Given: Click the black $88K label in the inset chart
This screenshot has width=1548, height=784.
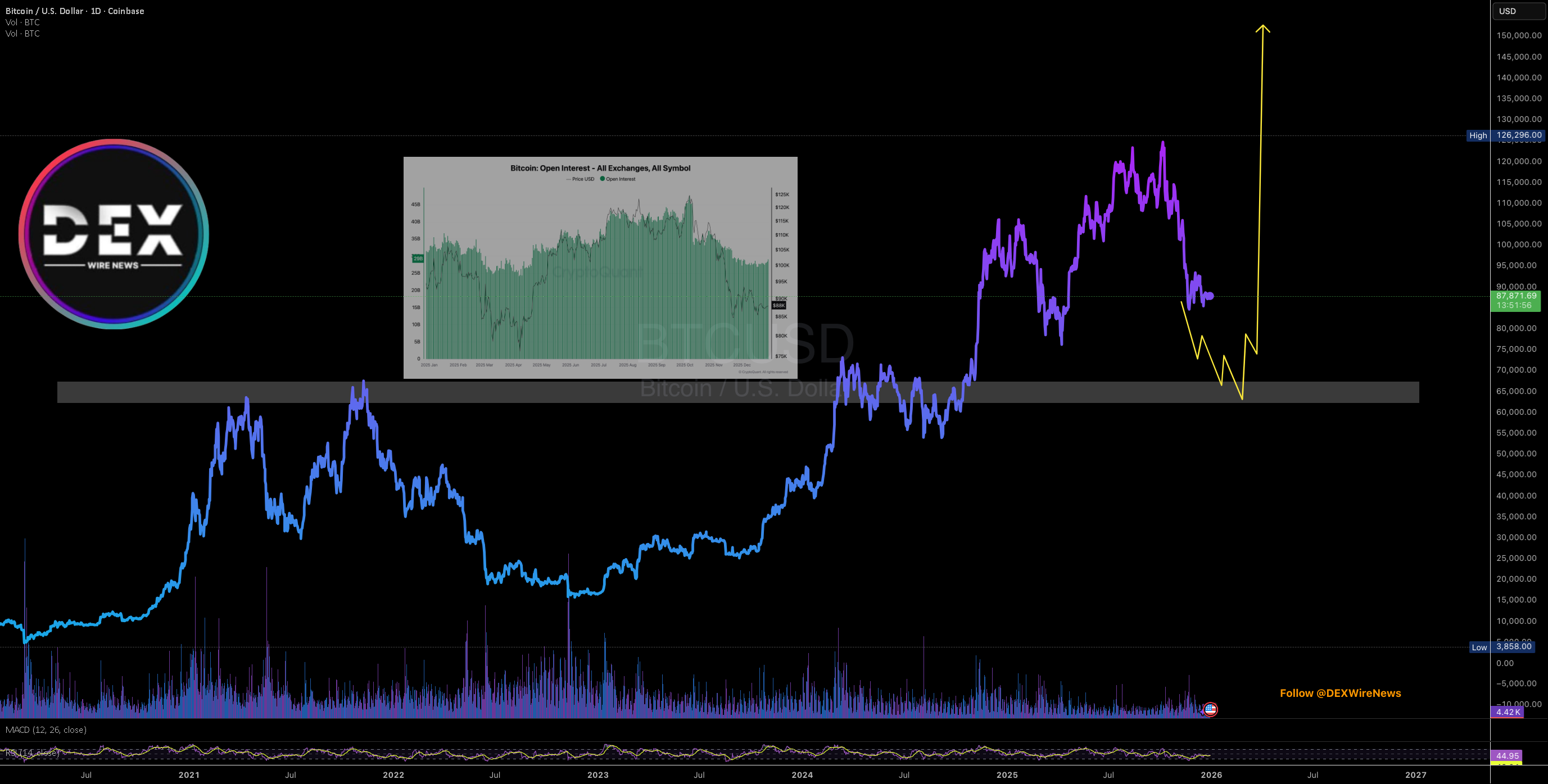Looking at the screenshot, I should coord(778,305).
